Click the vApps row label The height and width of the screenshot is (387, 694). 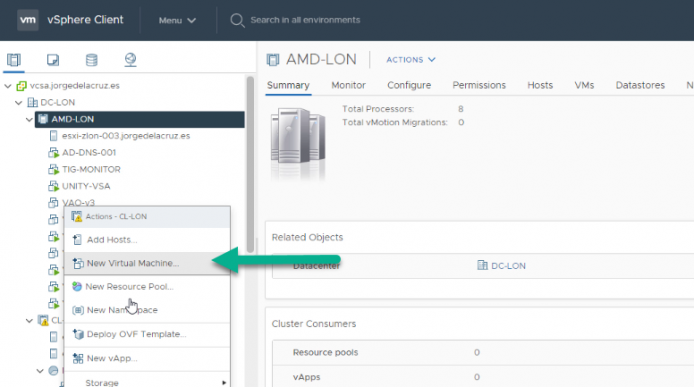pyautogui.click(x=306, y=377)
